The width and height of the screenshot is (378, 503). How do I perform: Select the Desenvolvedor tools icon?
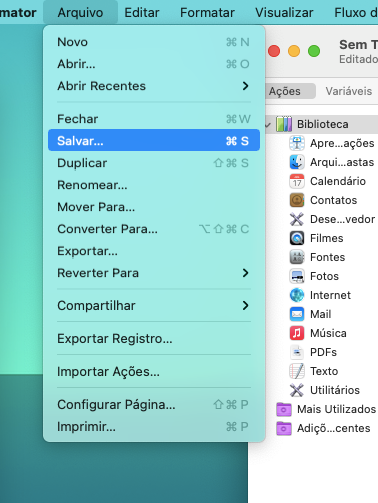click(x=297, y=219)
